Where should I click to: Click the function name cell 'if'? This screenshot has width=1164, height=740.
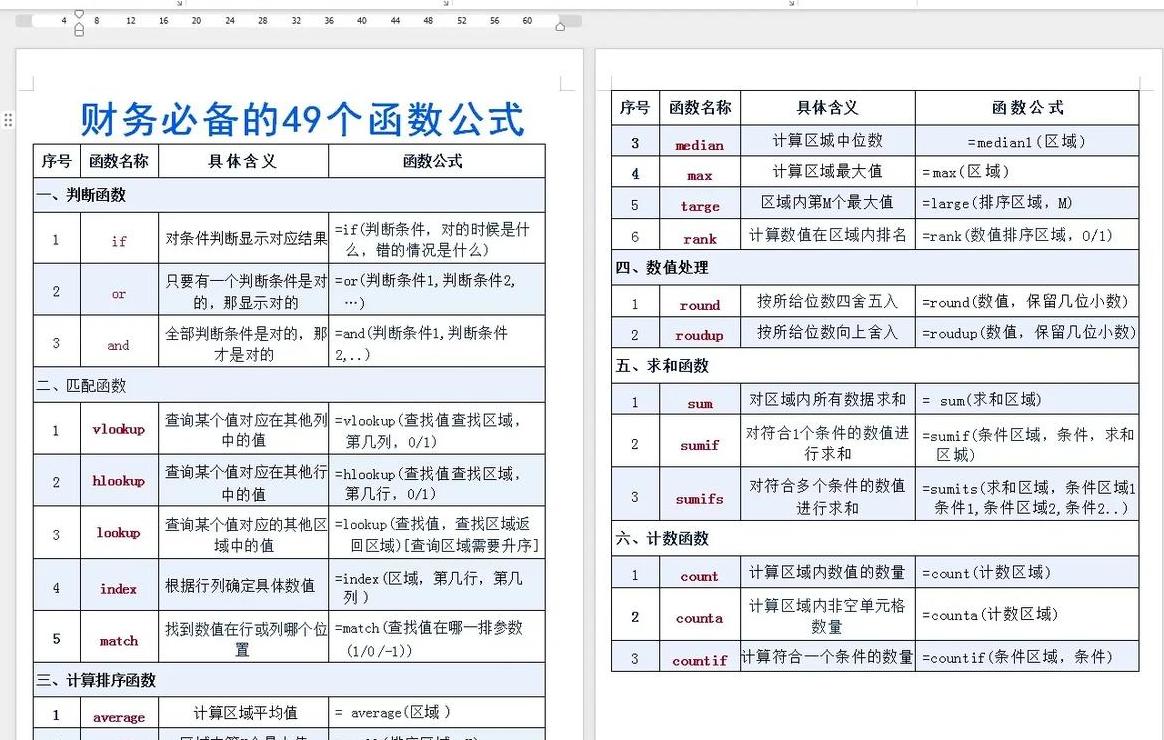(119, 240)
